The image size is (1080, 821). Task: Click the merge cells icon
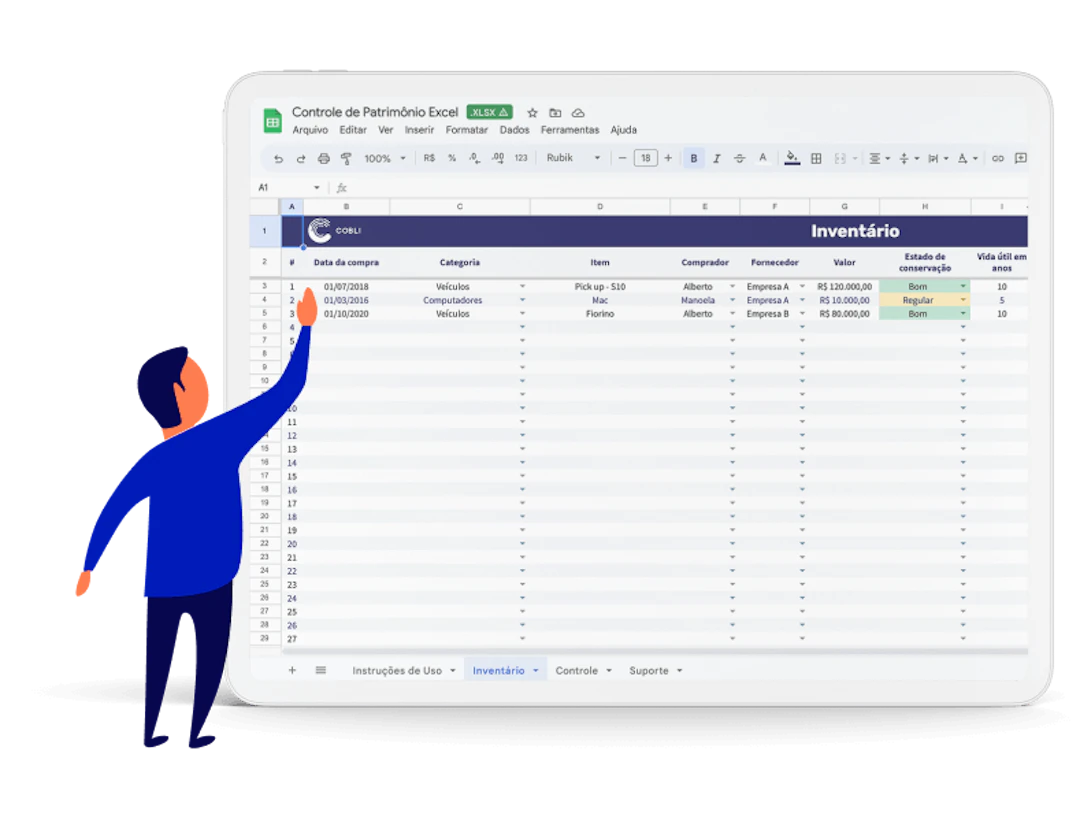(x=840, y=158)
